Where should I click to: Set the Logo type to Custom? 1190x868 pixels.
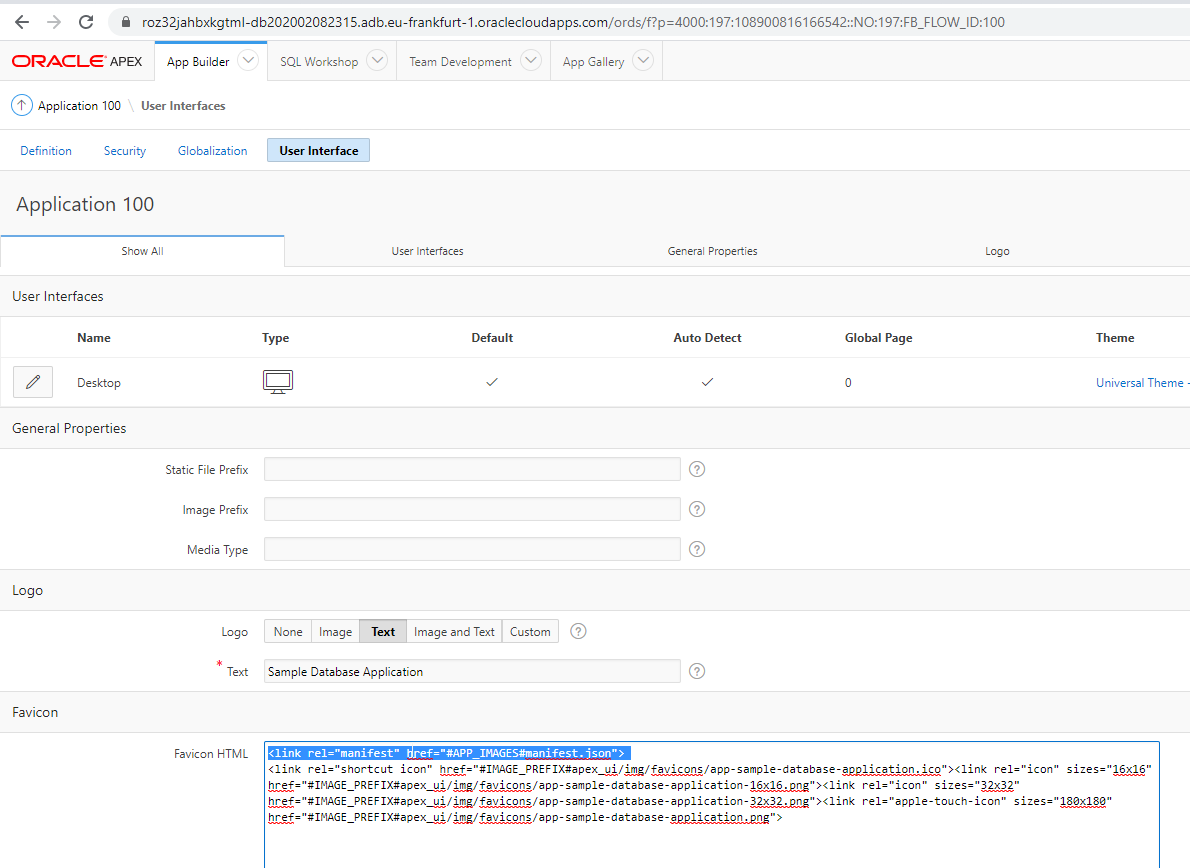pos(530,631)
